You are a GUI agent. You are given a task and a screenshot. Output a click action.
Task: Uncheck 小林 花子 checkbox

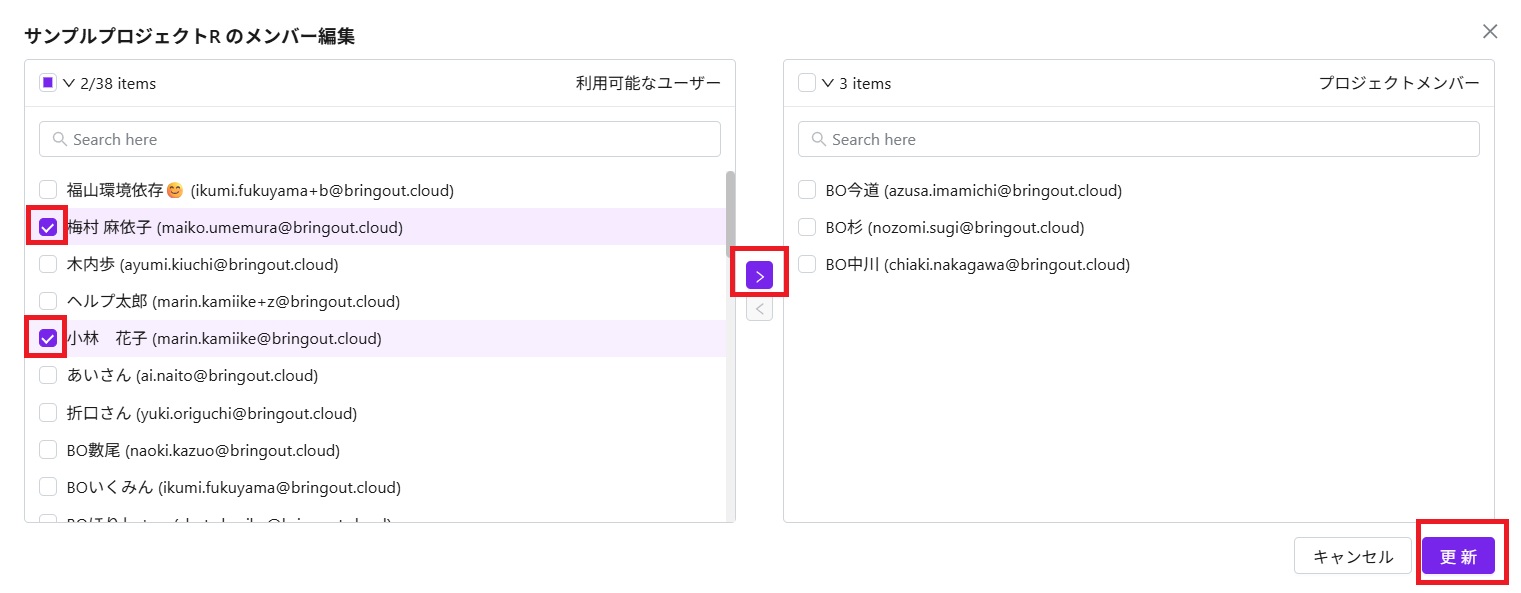48,338
